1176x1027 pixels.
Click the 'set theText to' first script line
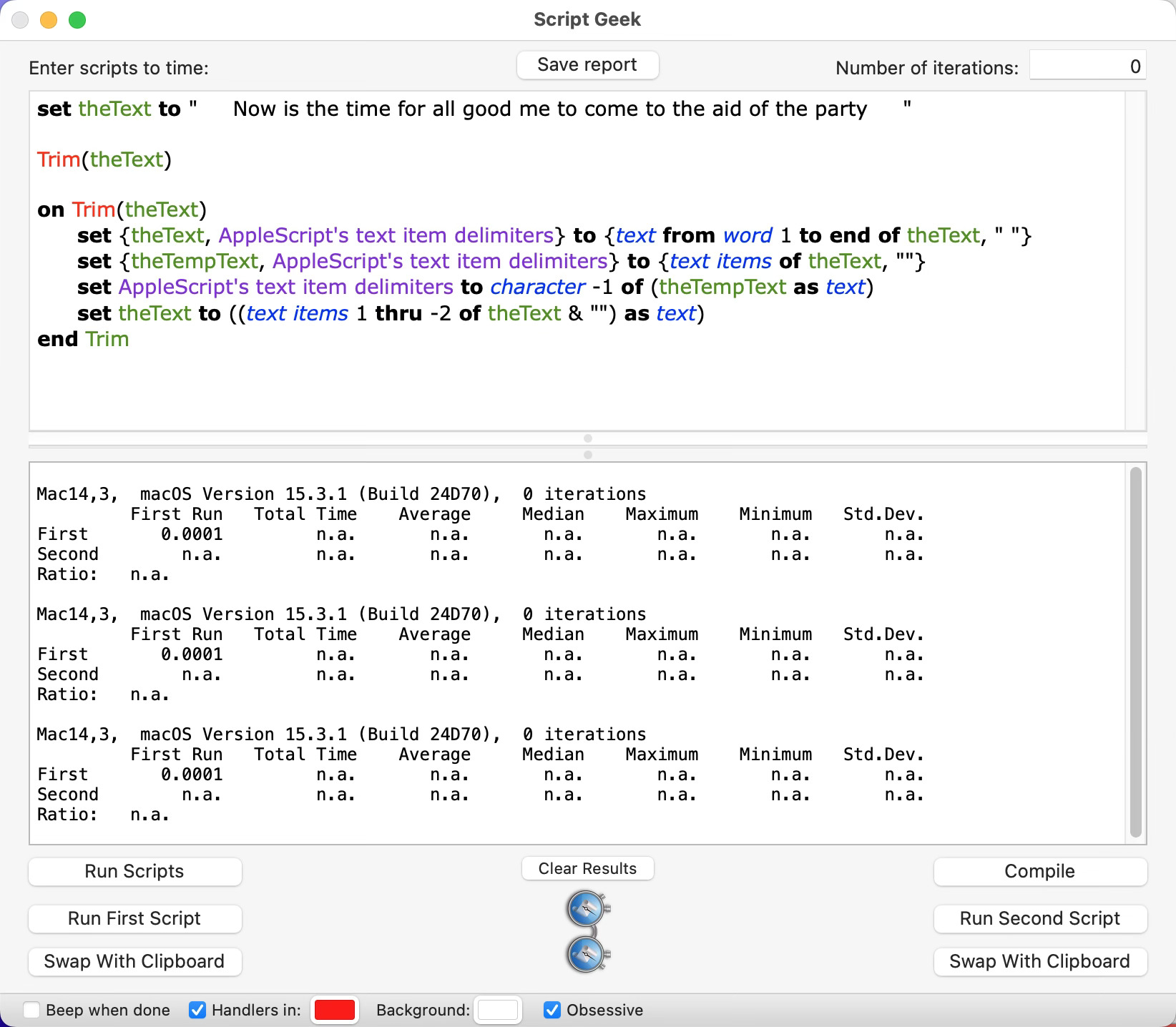click(474, 109)
